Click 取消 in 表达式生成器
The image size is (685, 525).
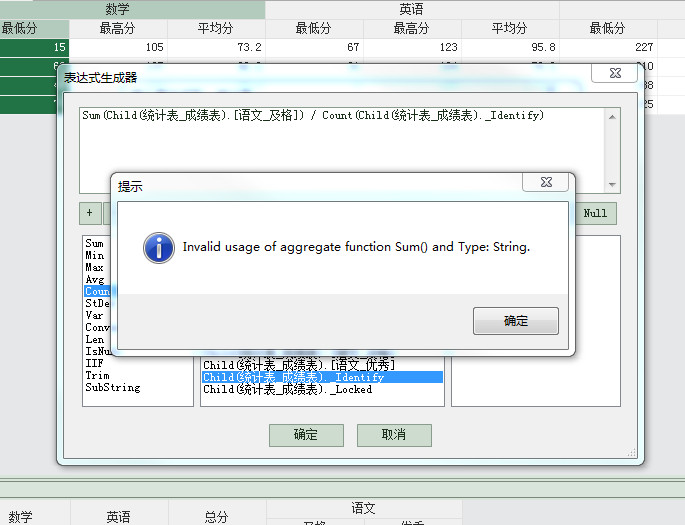point(394,435)
